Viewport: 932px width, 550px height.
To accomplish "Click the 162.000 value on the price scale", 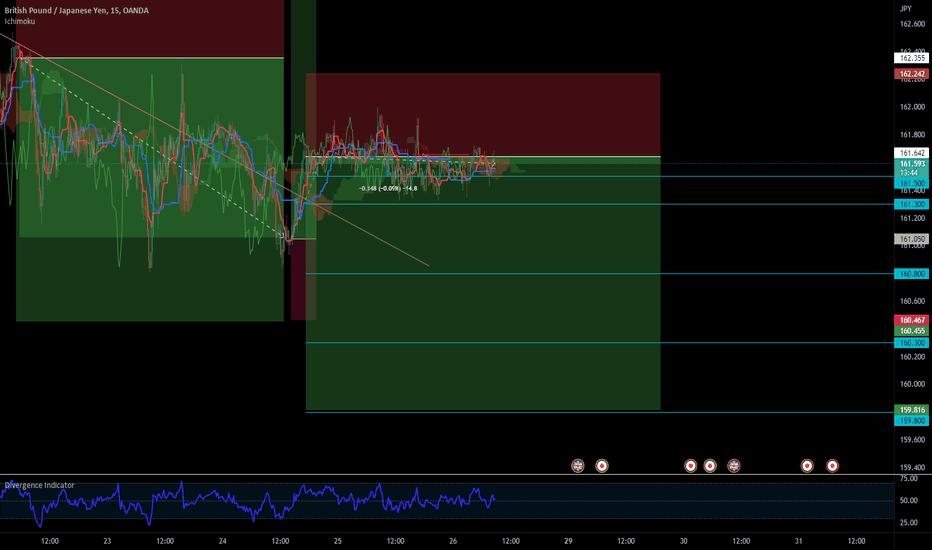I will click(912, 107).
